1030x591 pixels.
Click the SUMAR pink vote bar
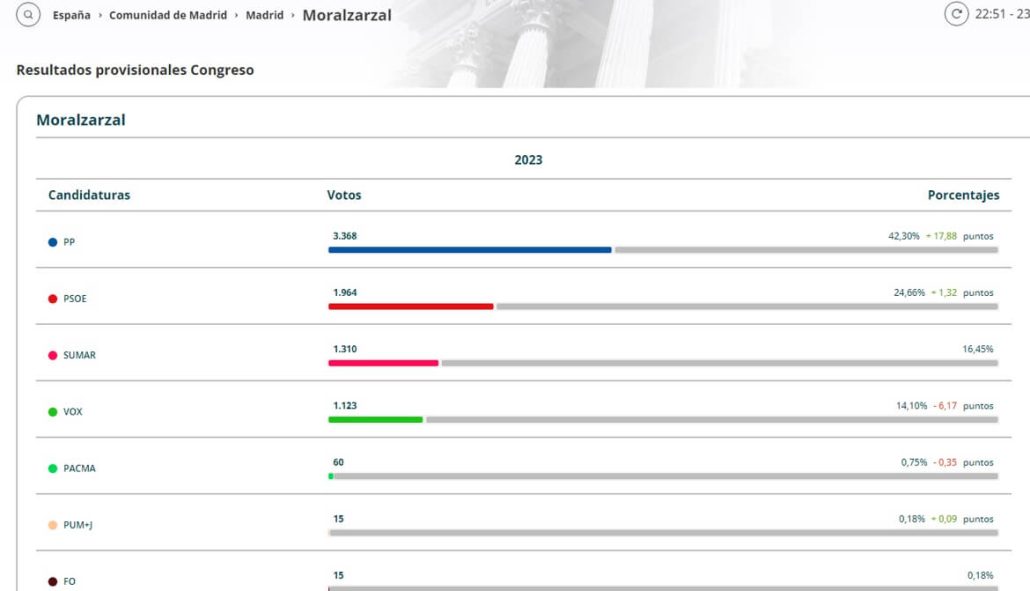pyautogui.click(x=383, y=363)
